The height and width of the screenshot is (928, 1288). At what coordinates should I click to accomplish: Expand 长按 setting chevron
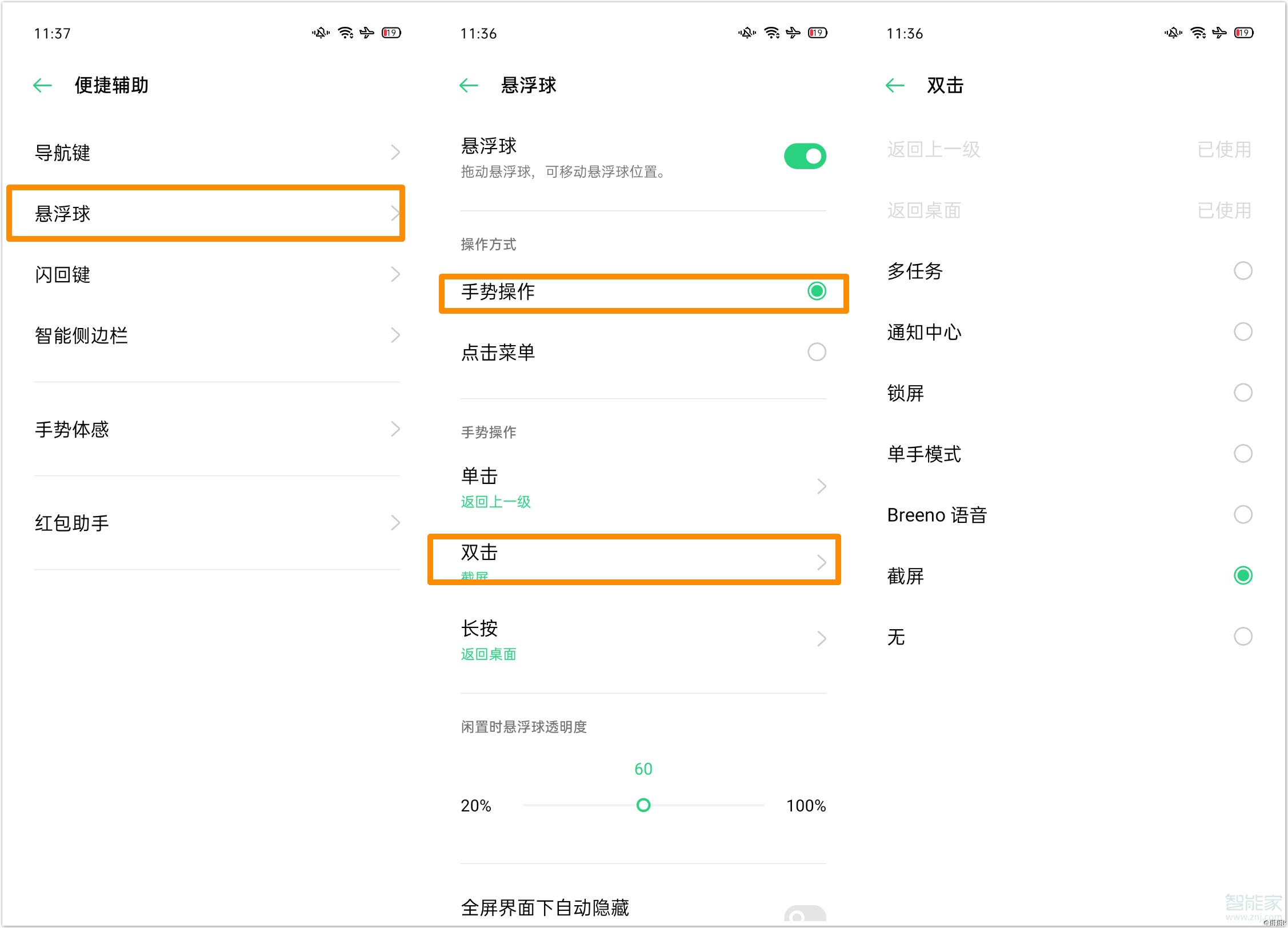pos(821,638)
